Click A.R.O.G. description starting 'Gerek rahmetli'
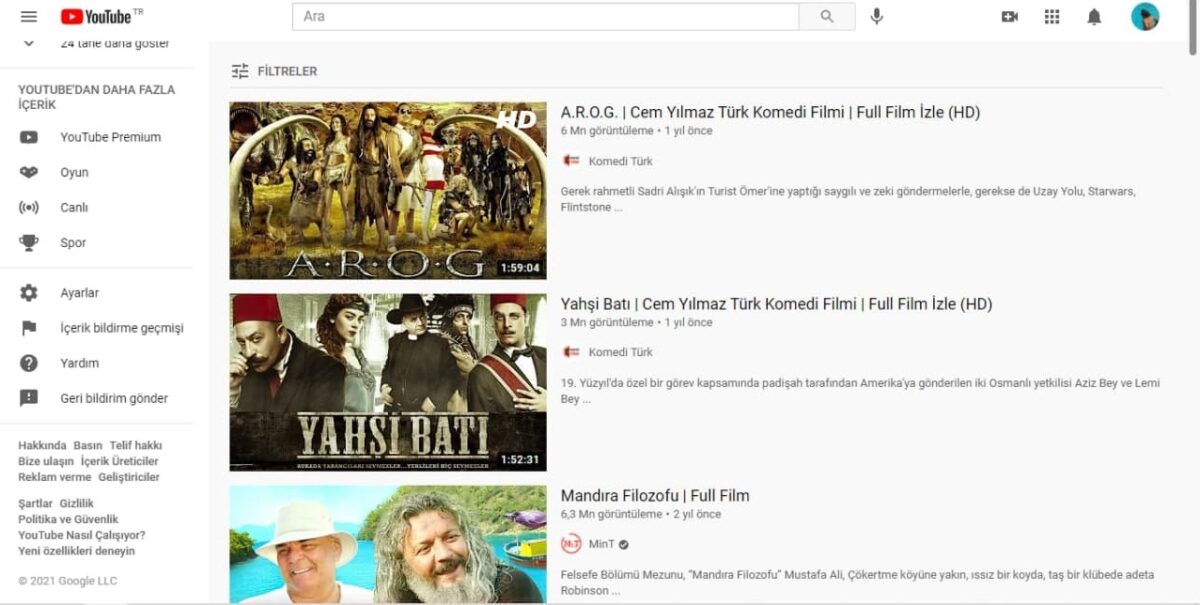 tap(848, 199)
